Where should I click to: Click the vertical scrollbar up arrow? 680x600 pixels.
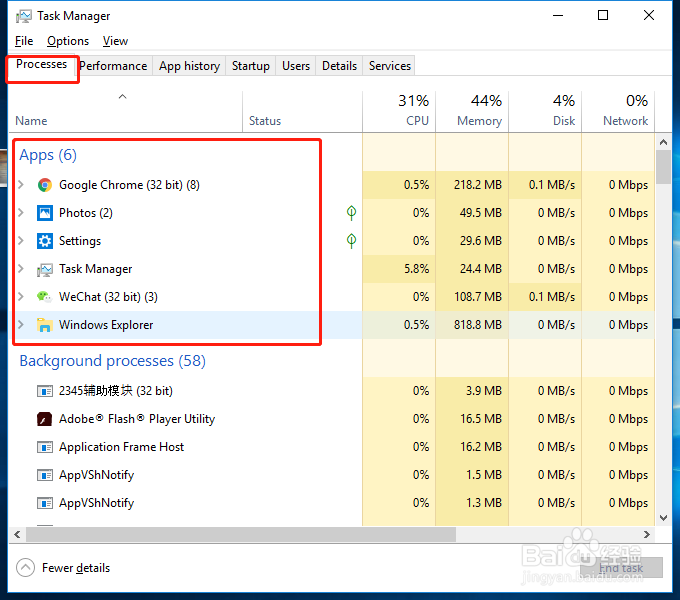pos(663,142)
